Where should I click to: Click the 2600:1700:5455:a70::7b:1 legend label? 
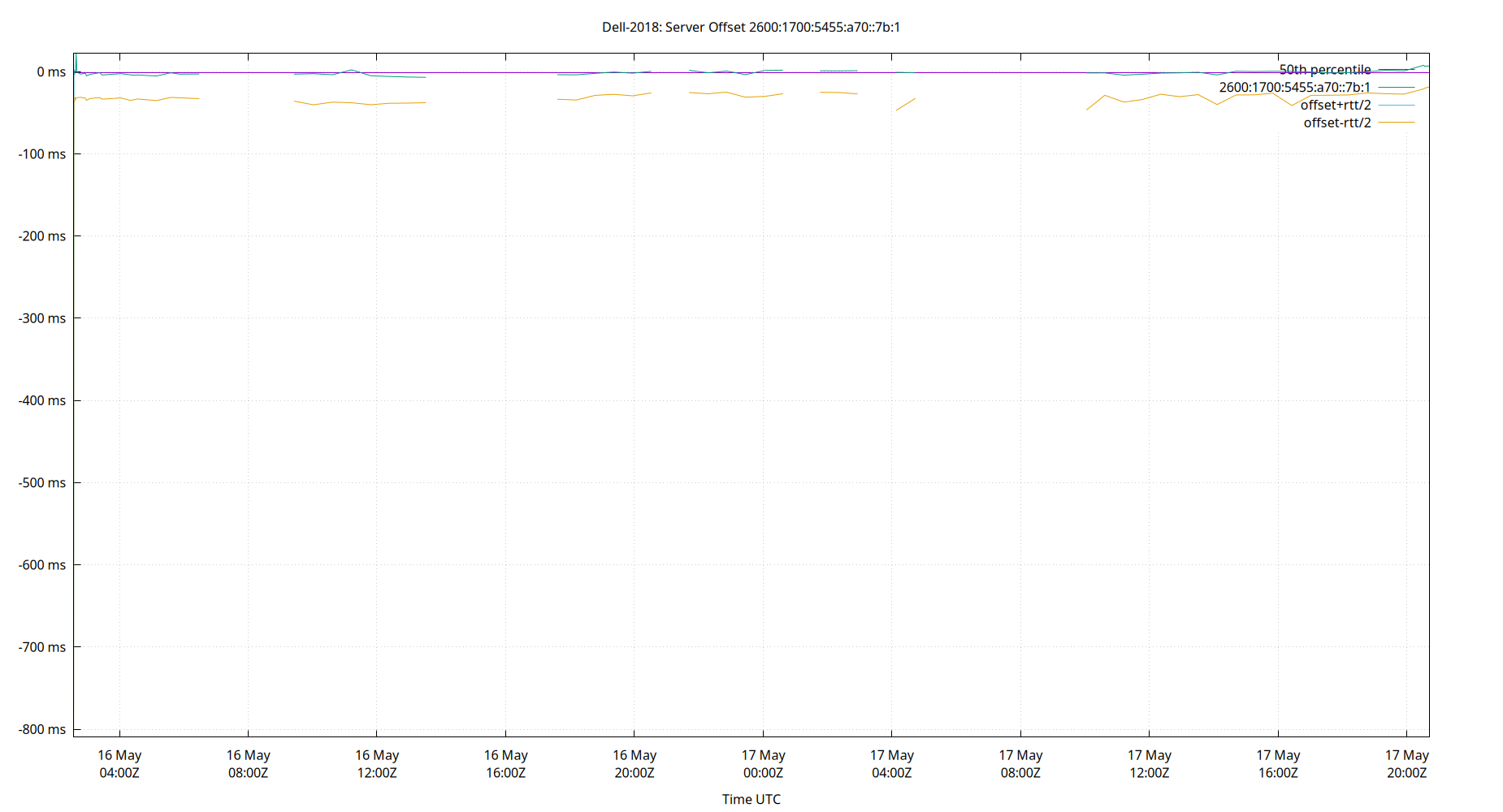pyautogui.click(x=1295, y=86)
